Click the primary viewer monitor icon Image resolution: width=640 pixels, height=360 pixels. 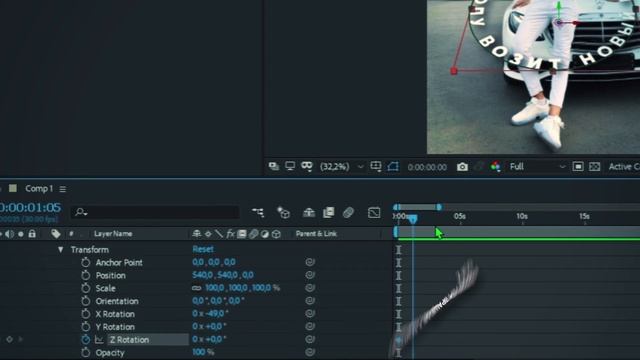(x=290, y=166)
